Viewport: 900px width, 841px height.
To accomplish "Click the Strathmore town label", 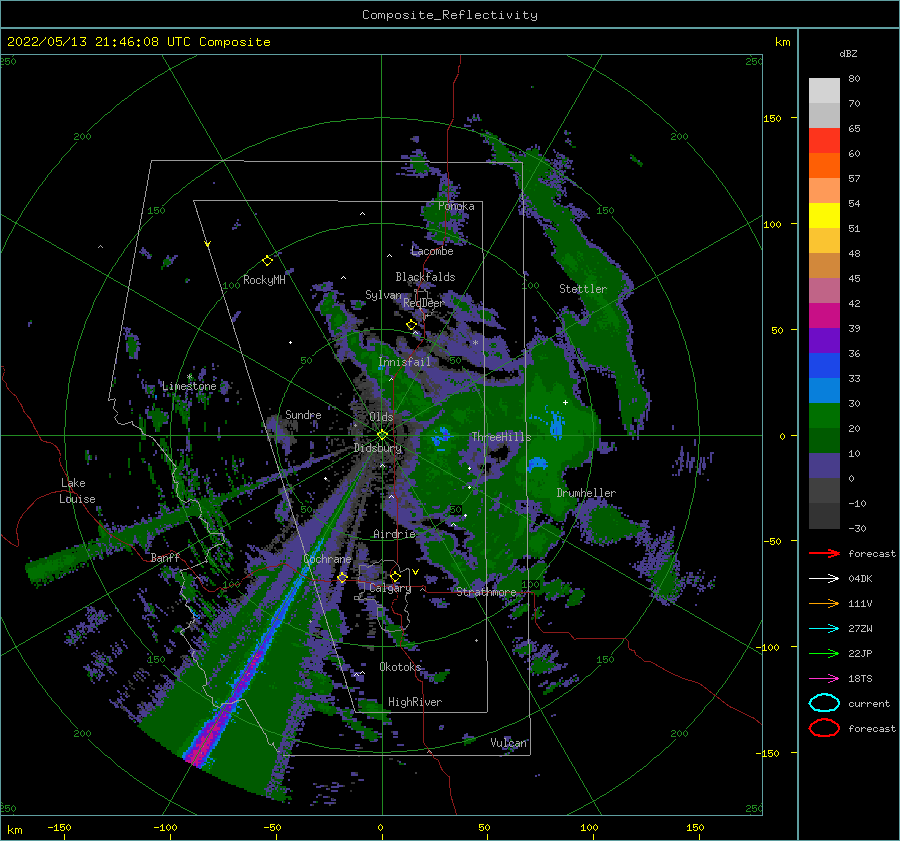I will click(486, 592).
